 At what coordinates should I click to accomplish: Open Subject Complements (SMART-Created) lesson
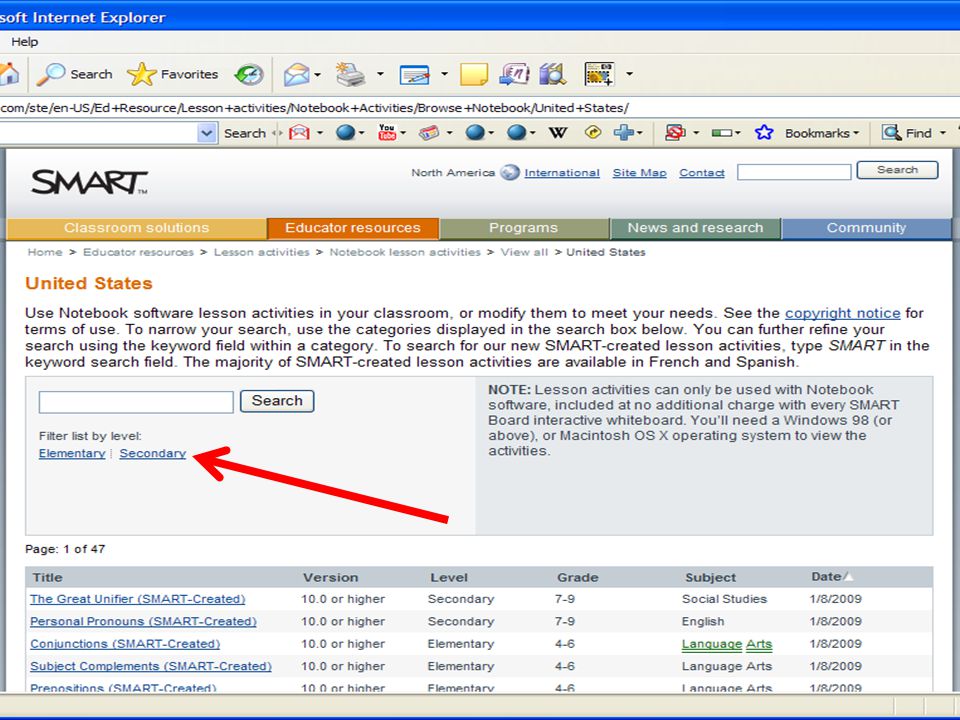pyautogui.click(x=151, y=666)
